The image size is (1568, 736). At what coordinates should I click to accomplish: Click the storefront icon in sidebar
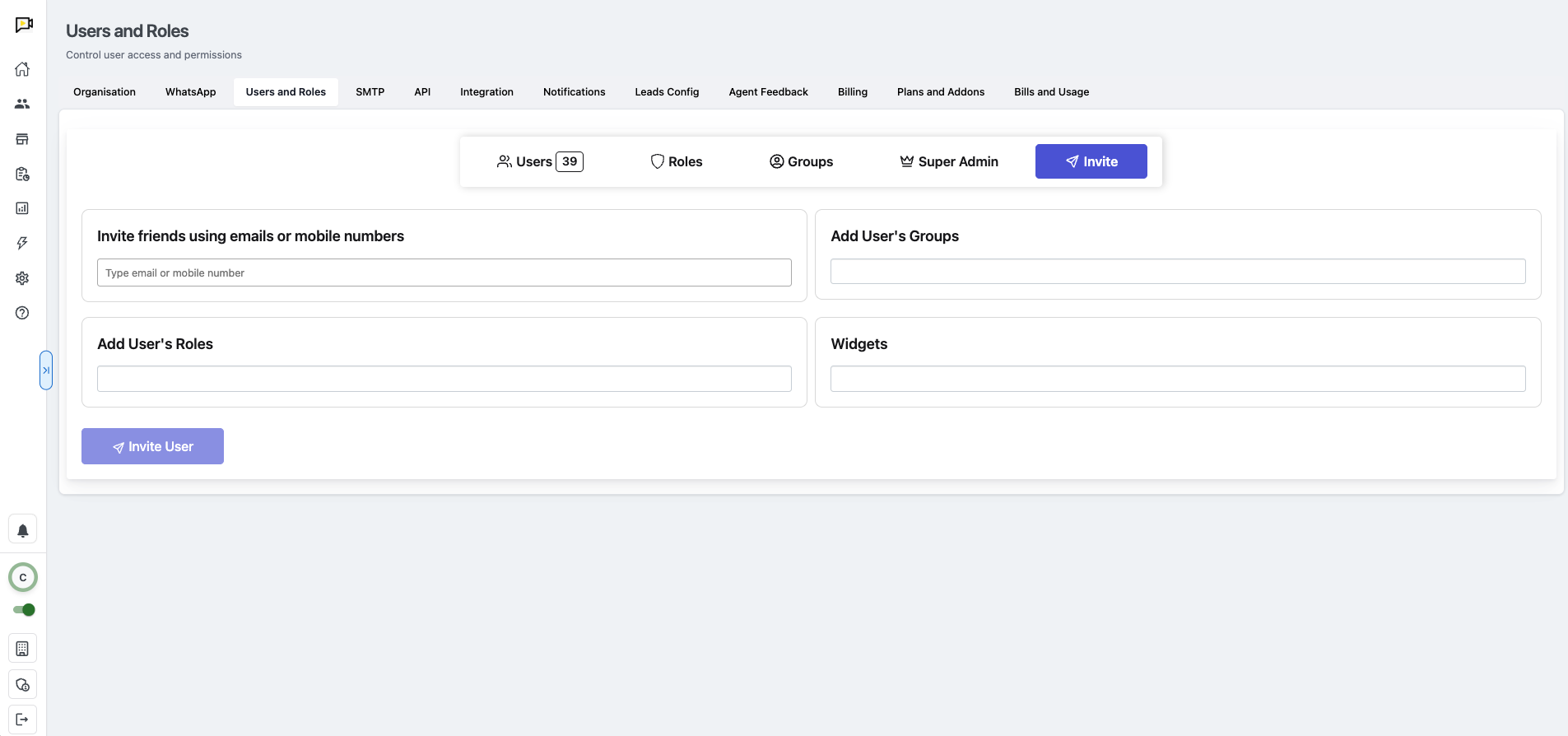(22, 139)
